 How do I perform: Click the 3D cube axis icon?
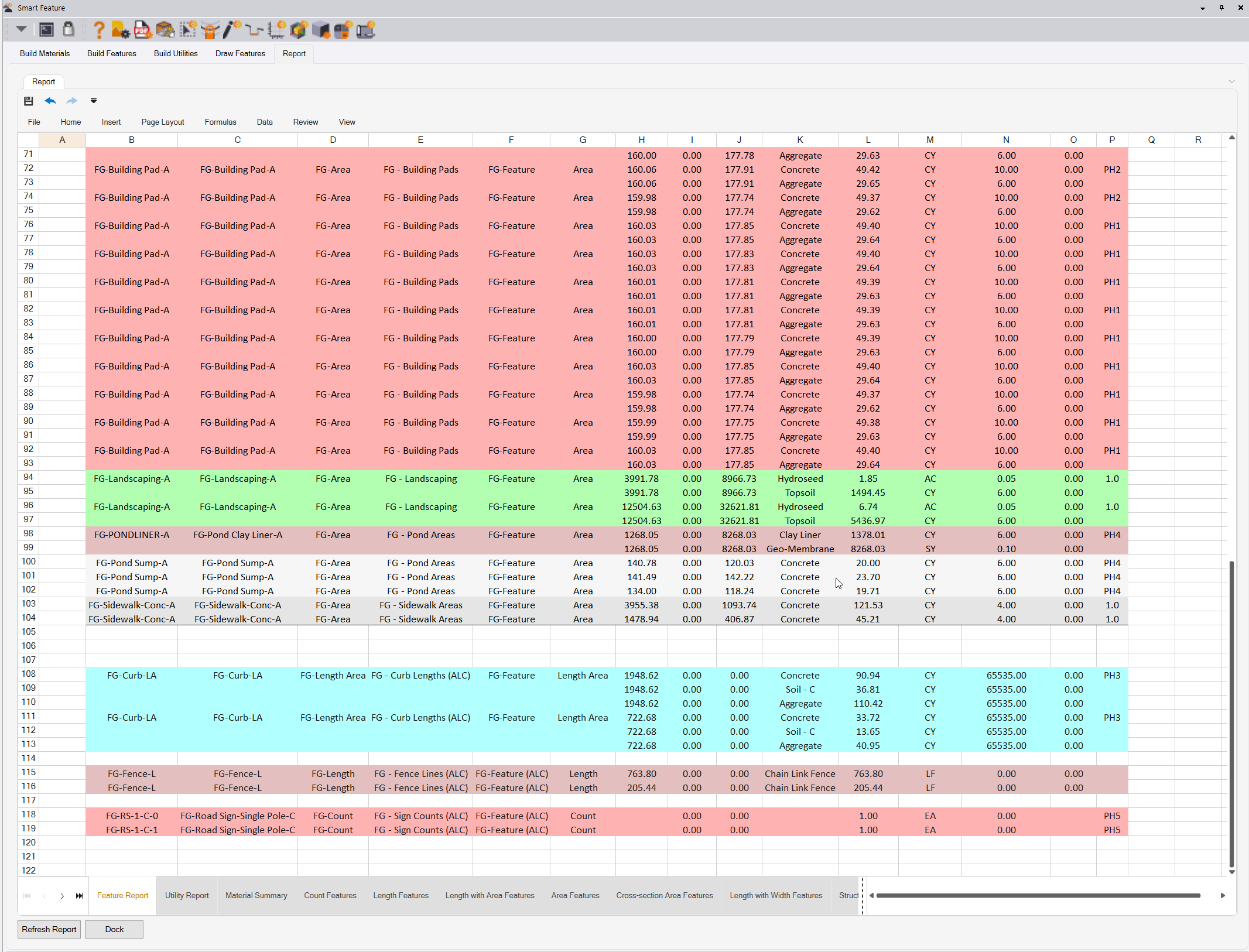point(299,30)
